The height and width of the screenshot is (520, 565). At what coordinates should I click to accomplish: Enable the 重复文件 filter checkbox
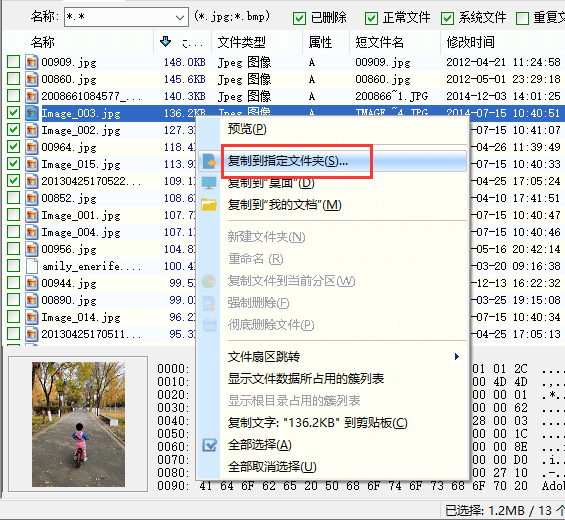(522, 18)
